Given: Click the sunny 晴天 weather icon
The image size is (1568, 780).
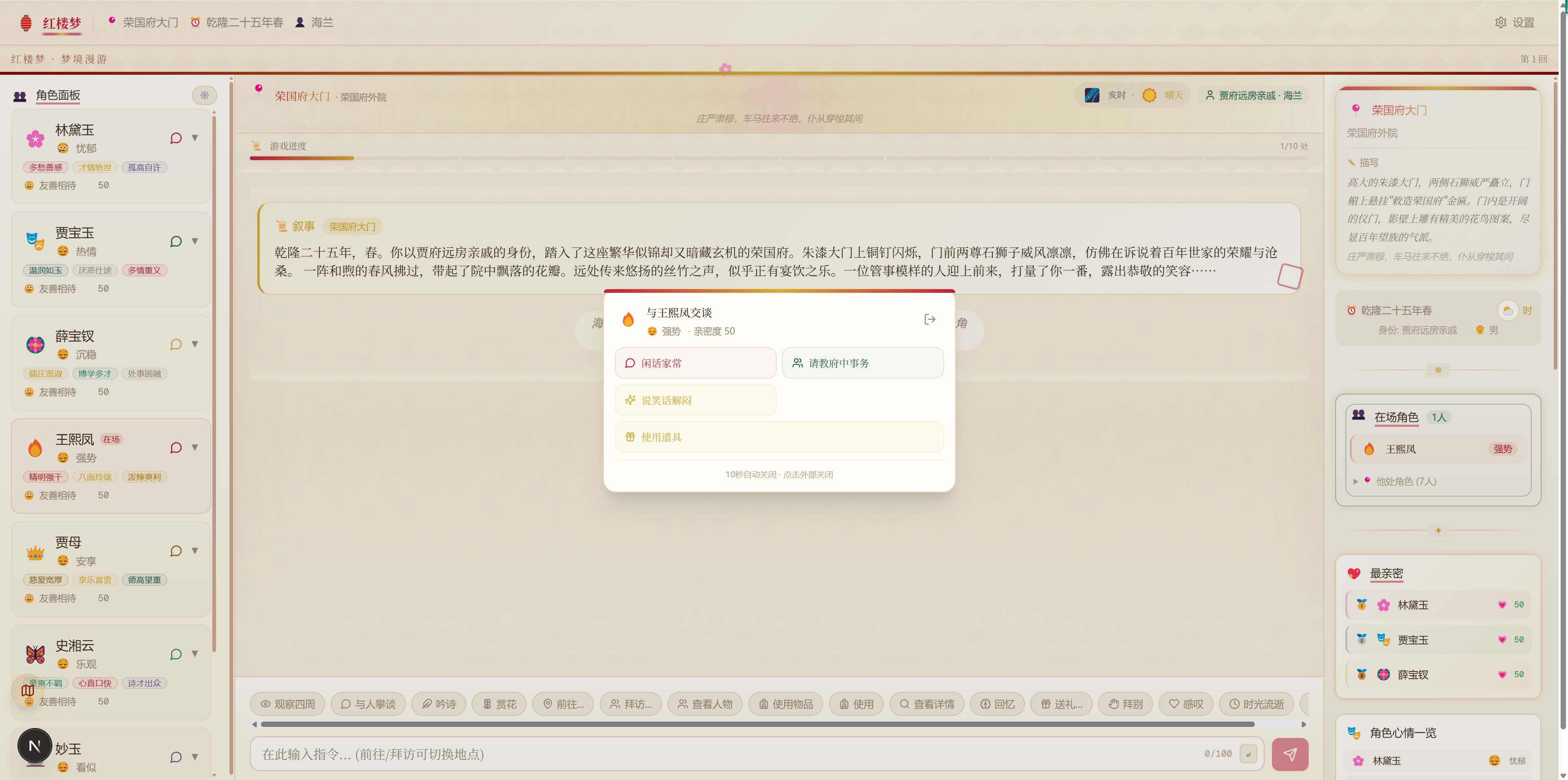Looking at the screenshot, I should [x=1149, y=95].
